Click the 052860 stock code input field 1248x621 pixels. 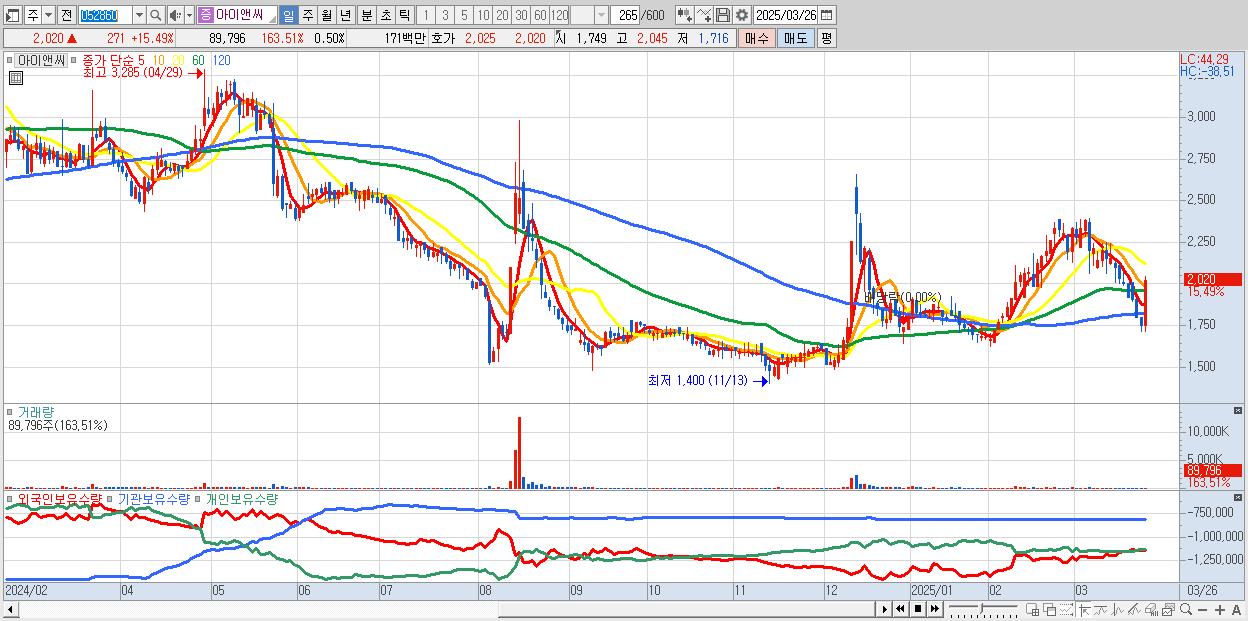(x=104, y=15)
